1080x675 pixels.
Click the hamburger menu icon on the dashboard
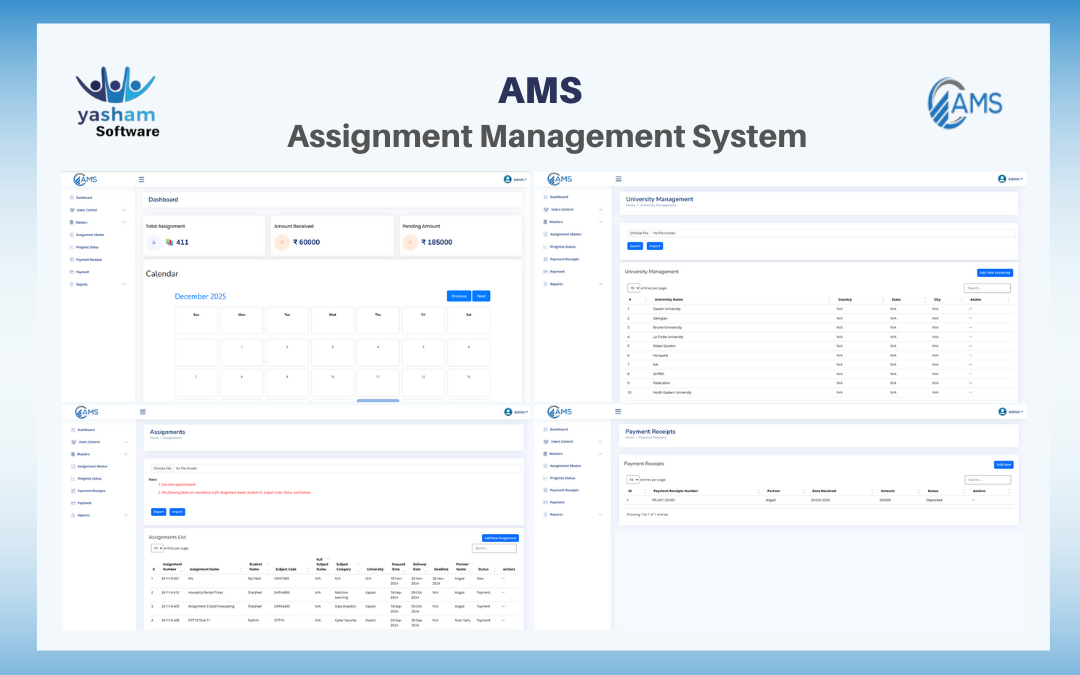pyautogui.click(x=140, y=179)
